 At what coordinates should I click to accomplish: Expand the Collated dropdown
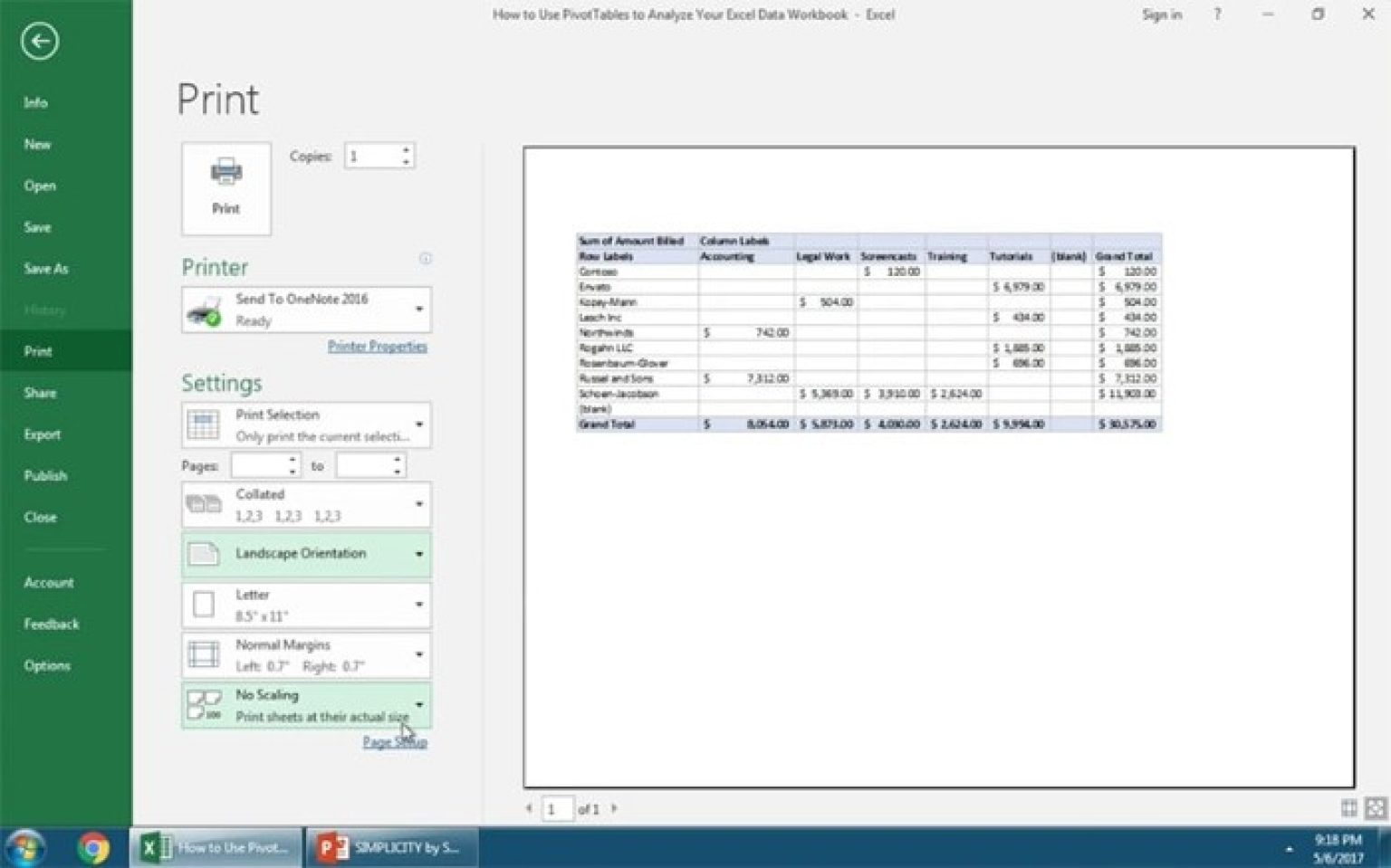(418, 504)
